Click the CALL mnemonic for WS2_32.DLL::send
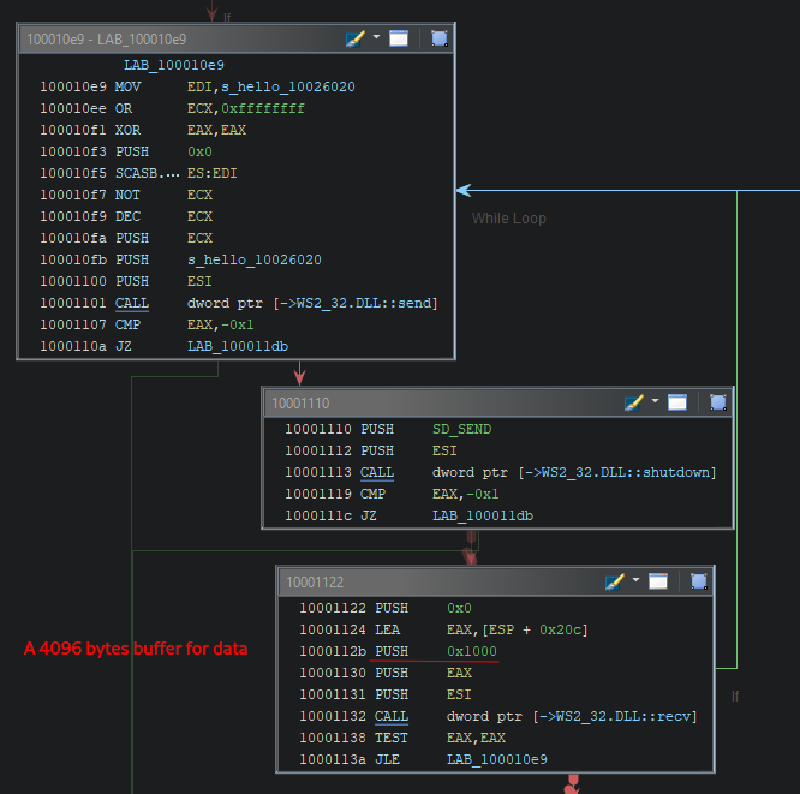This screenshot has width=800, height=794. (x=132, y=303)
